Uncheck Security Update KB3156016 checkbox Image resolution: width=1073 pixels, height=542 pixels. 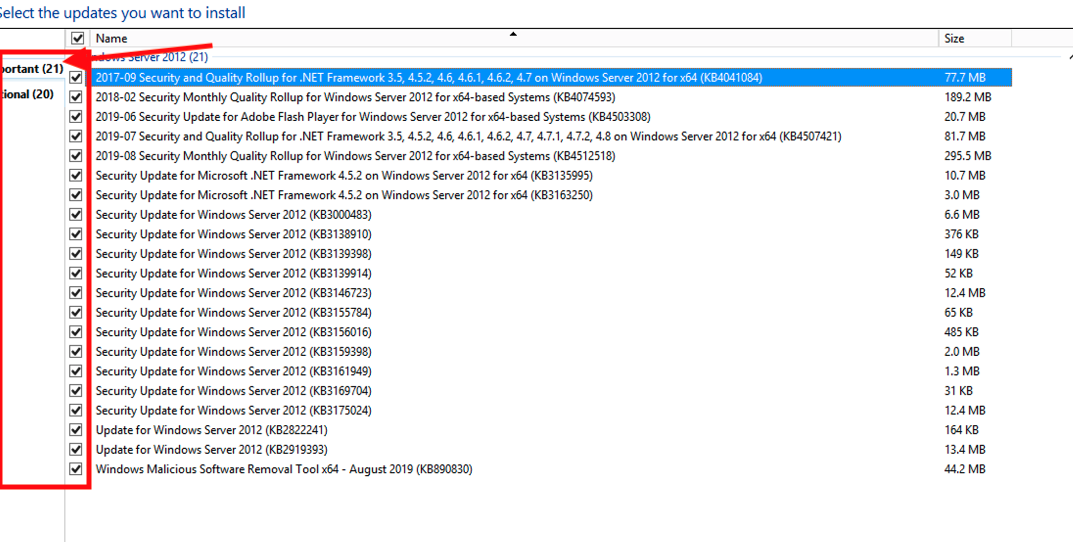click(x=76, y=333)
